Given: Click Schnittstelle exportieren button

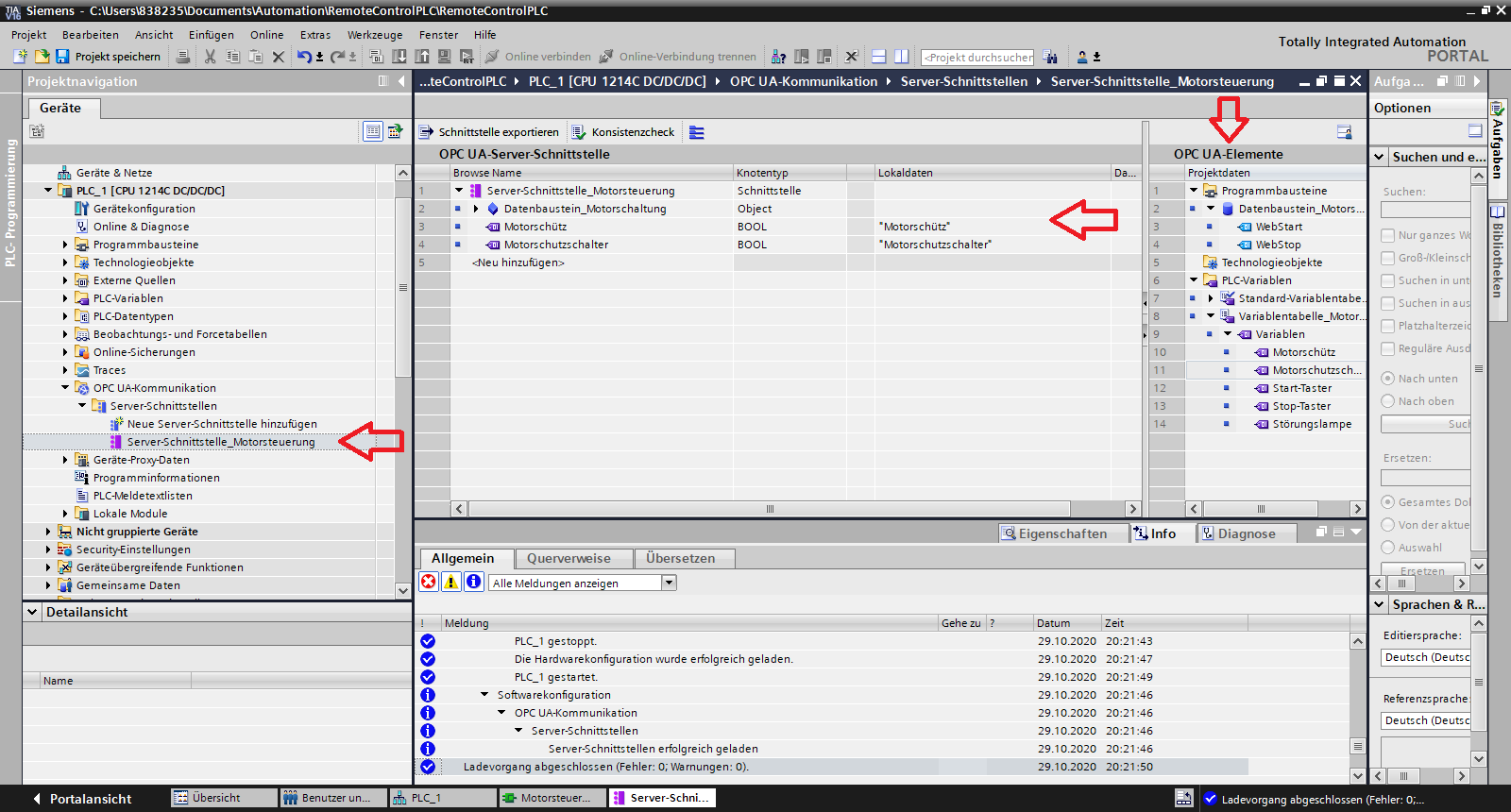Looking at the screenshot, I should tap(489, 132).
